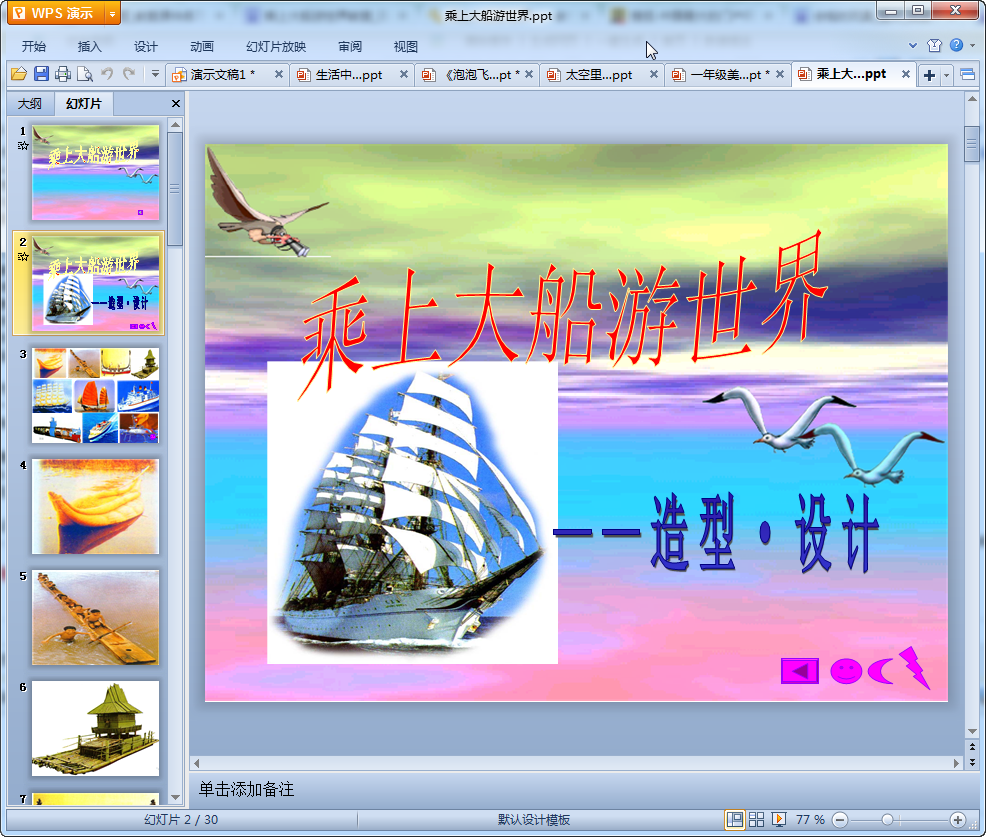Screen dimensions: 986x837
Task: Expand the ribbon chevron near help icon
Action: pos(912,45)
